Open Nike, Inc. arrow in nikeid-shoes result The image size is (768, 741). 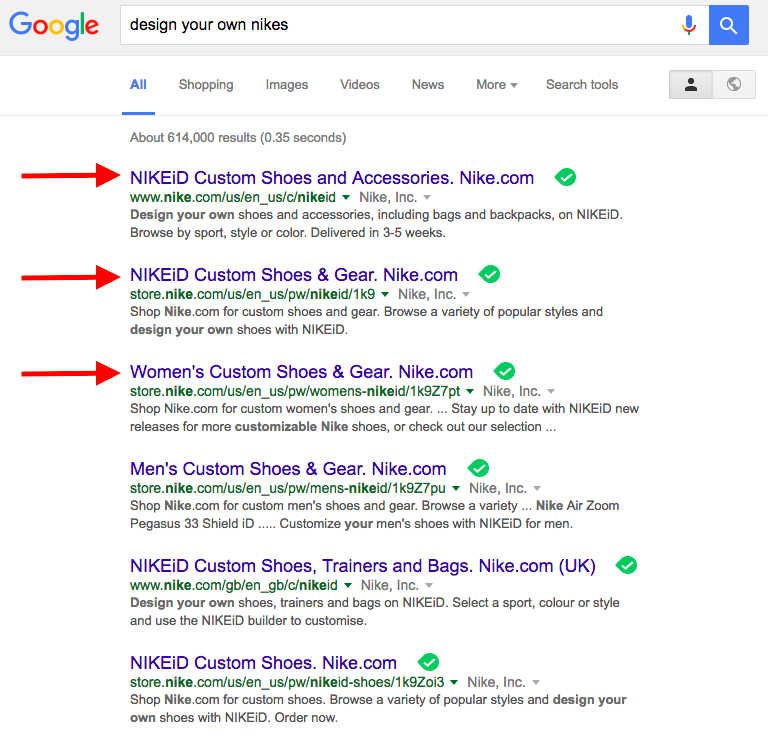(536, 682)
